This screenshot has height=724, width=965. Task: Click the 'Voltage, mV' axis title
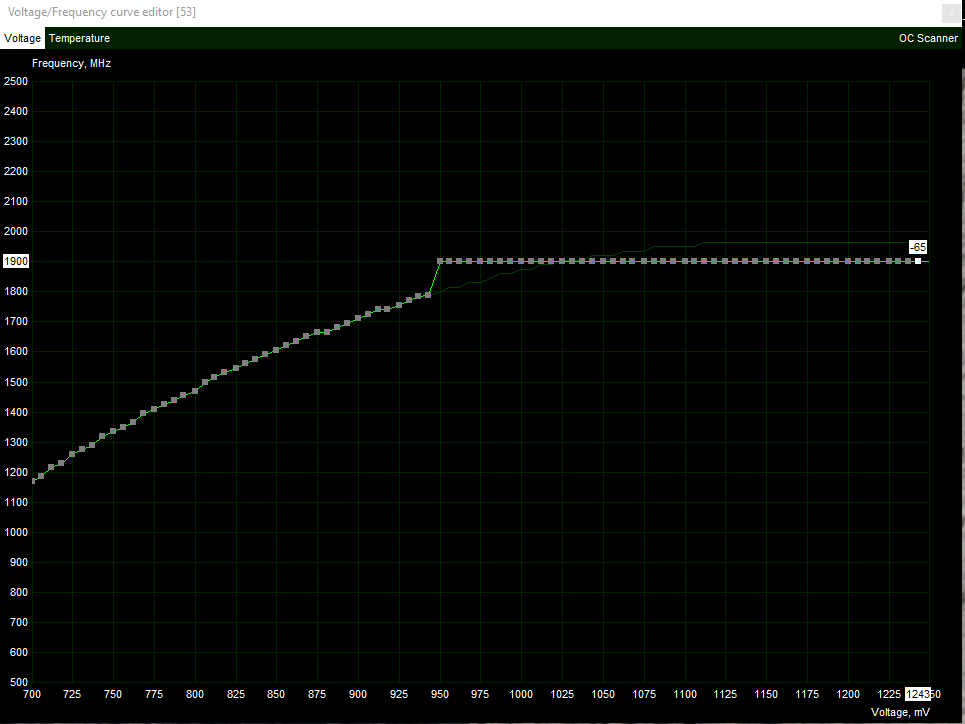(x=900, y=712)
